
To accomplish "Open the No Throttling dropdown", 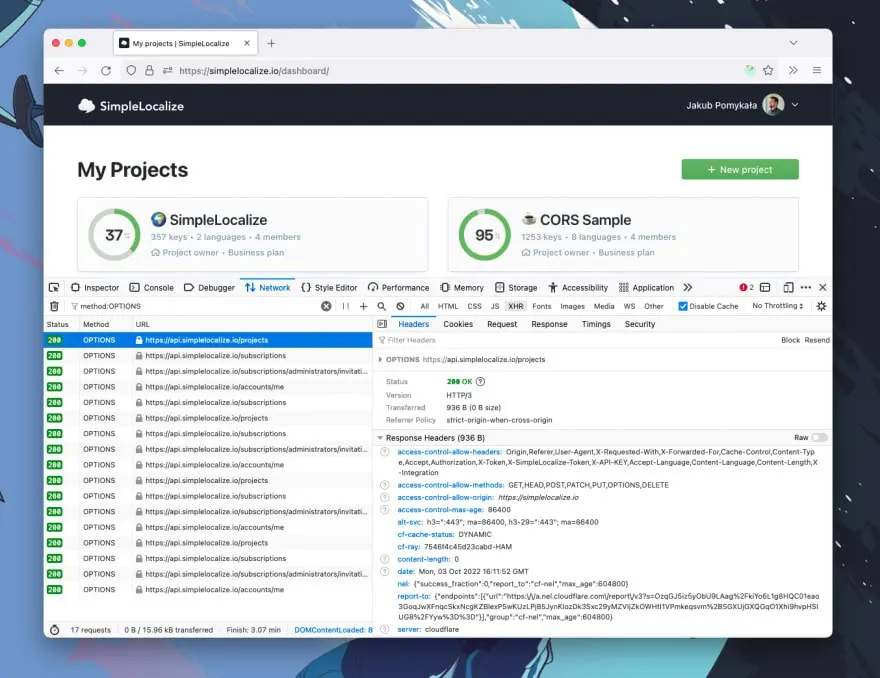I will point(778,306).
